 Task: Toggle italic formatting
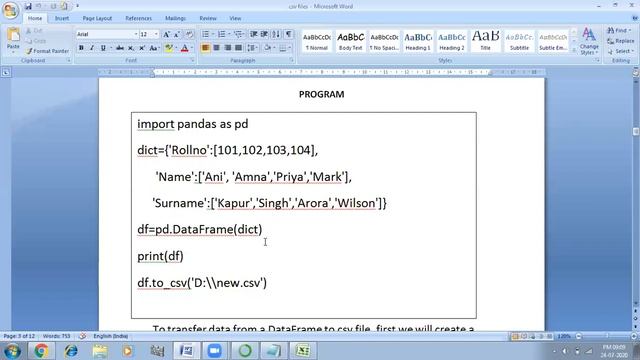[92, 48]
